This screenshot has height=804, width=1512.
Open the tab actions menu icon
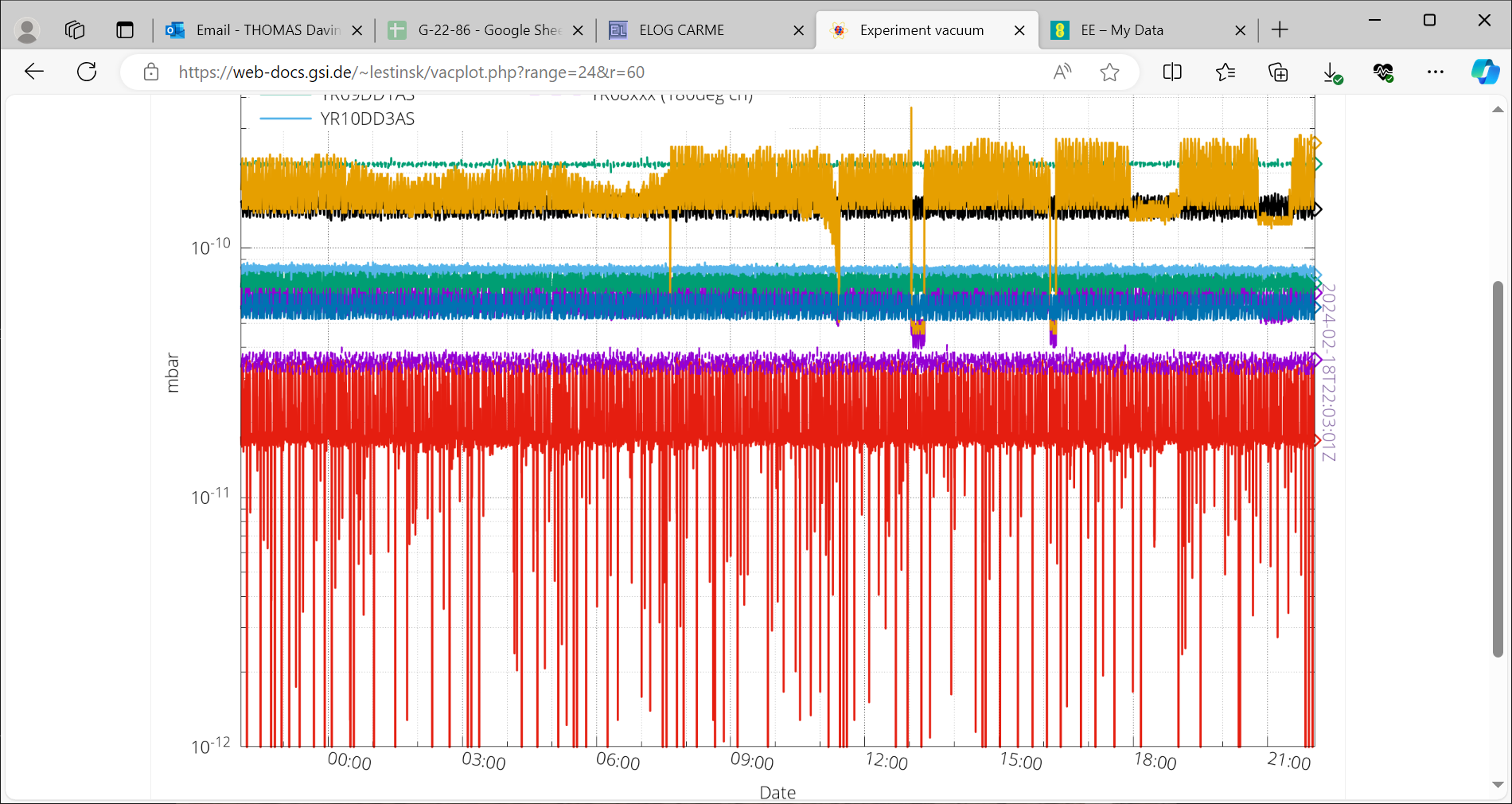pos(125,30)
